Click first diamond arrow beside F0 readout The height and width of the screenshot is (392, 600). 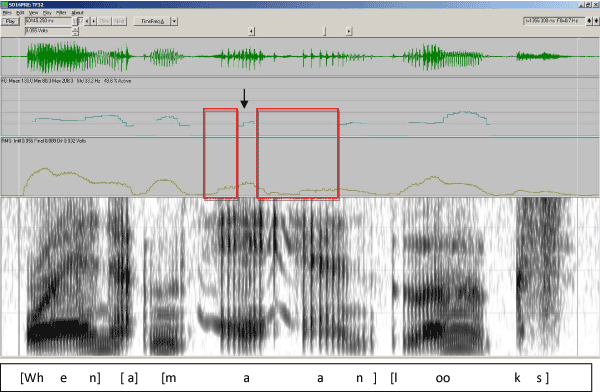pos(589,21)
